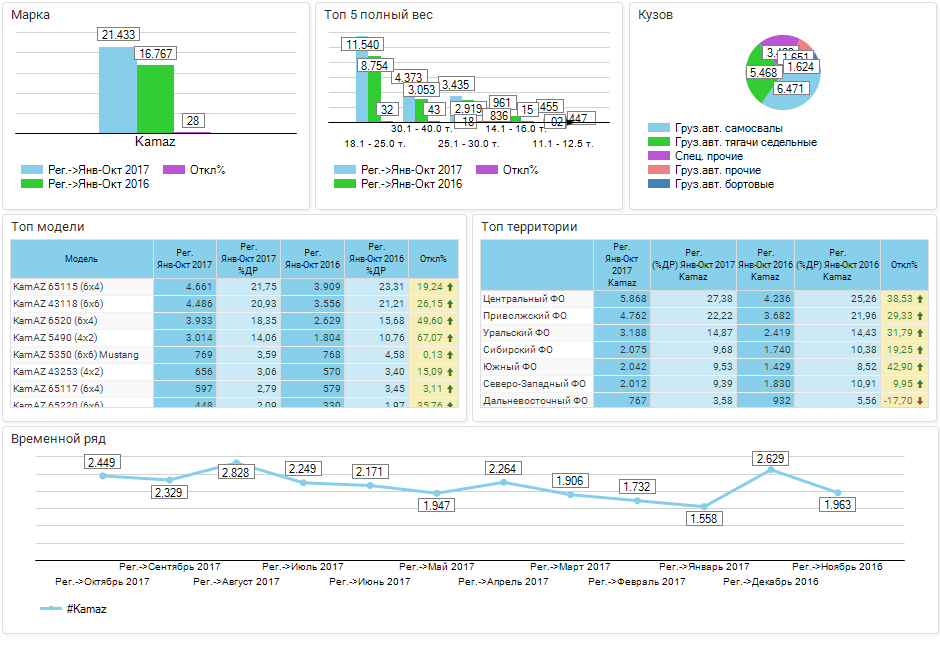Viewport: 940px width, 664px height.
Task: Sort Топ модели by Рег. Янв-Окт 2017 header
Action: [185, 259]
